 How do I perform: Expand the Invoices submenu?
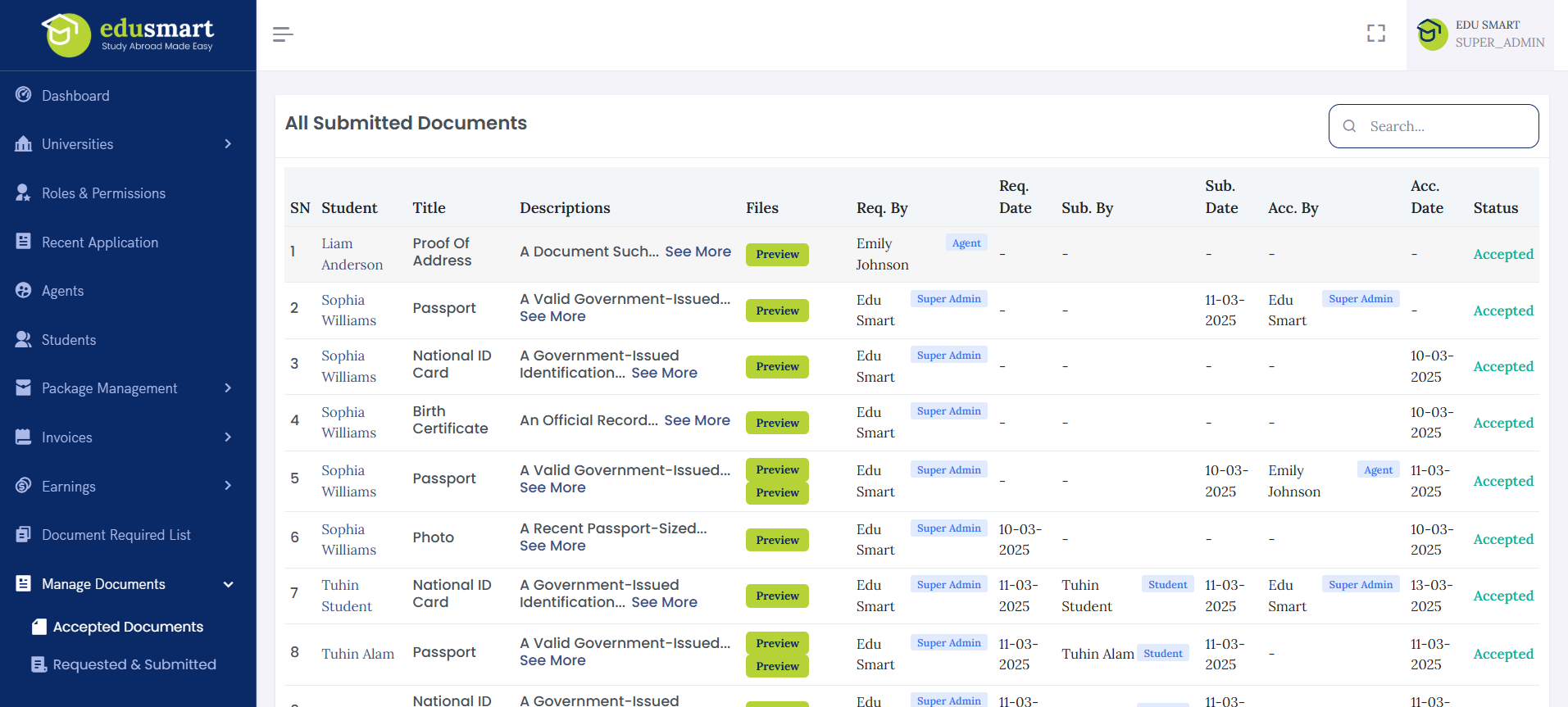click(228, 437)
